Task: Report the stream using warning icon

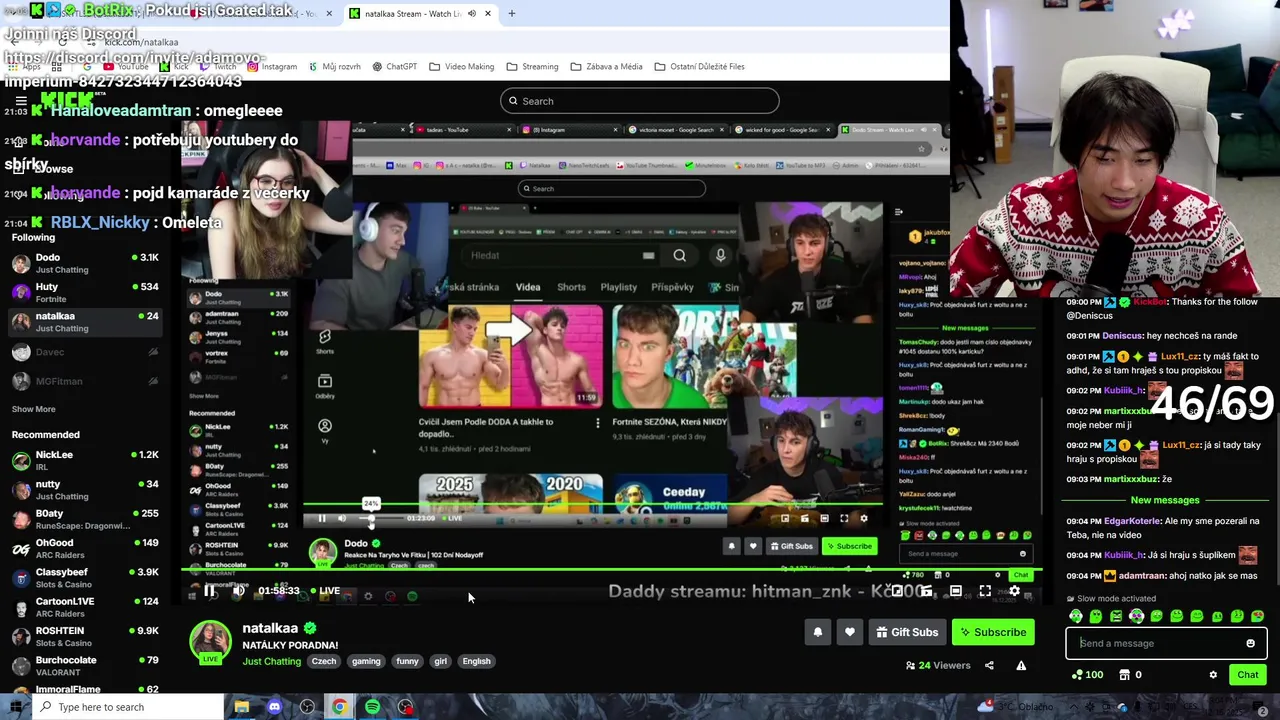Action: pos(1021,665)
